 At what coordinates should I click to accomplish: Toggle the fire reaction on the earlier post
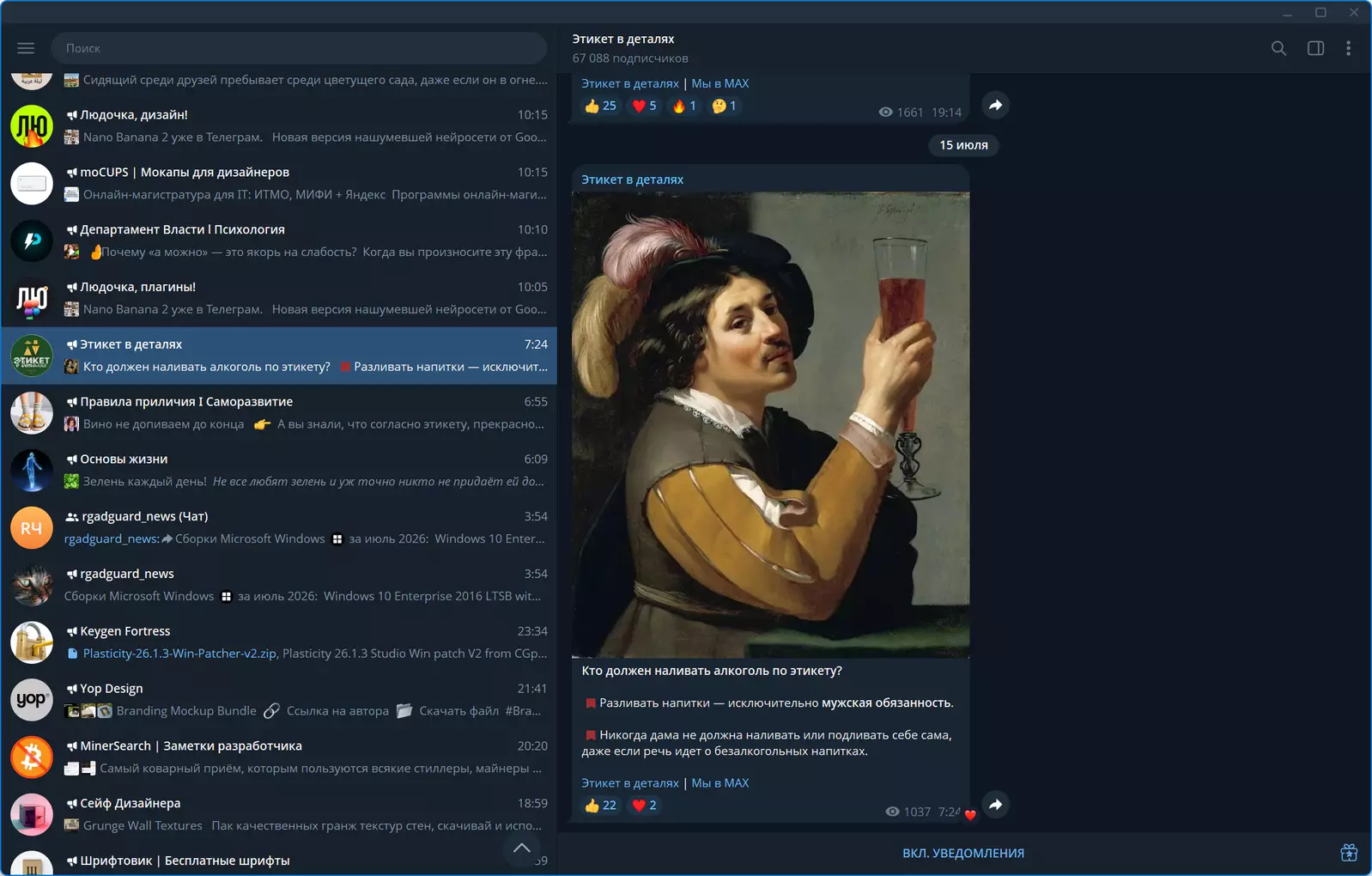(684, 106)
